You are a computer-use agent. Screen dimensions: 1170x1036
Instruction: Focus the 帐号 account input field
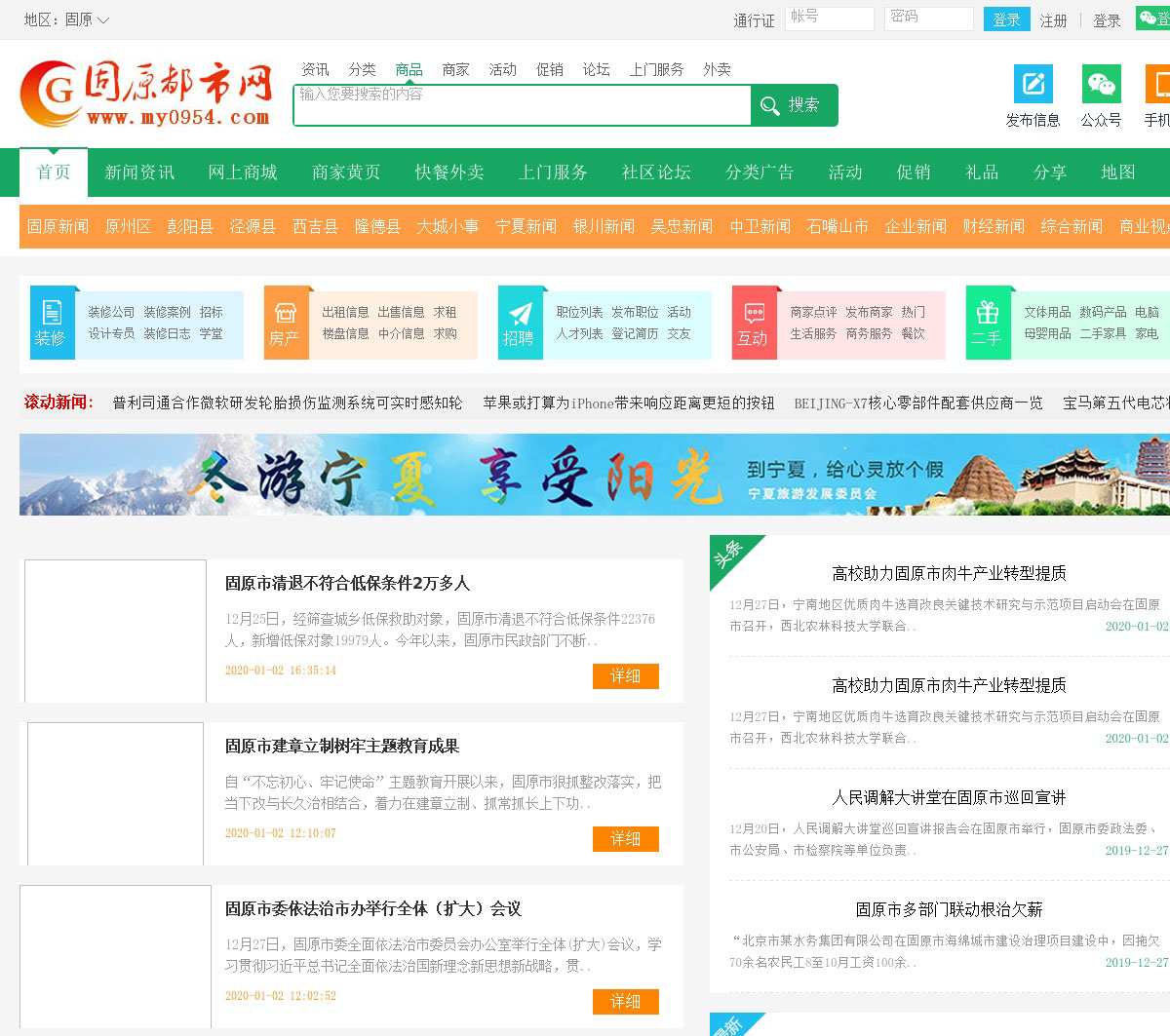pos(829,19)
